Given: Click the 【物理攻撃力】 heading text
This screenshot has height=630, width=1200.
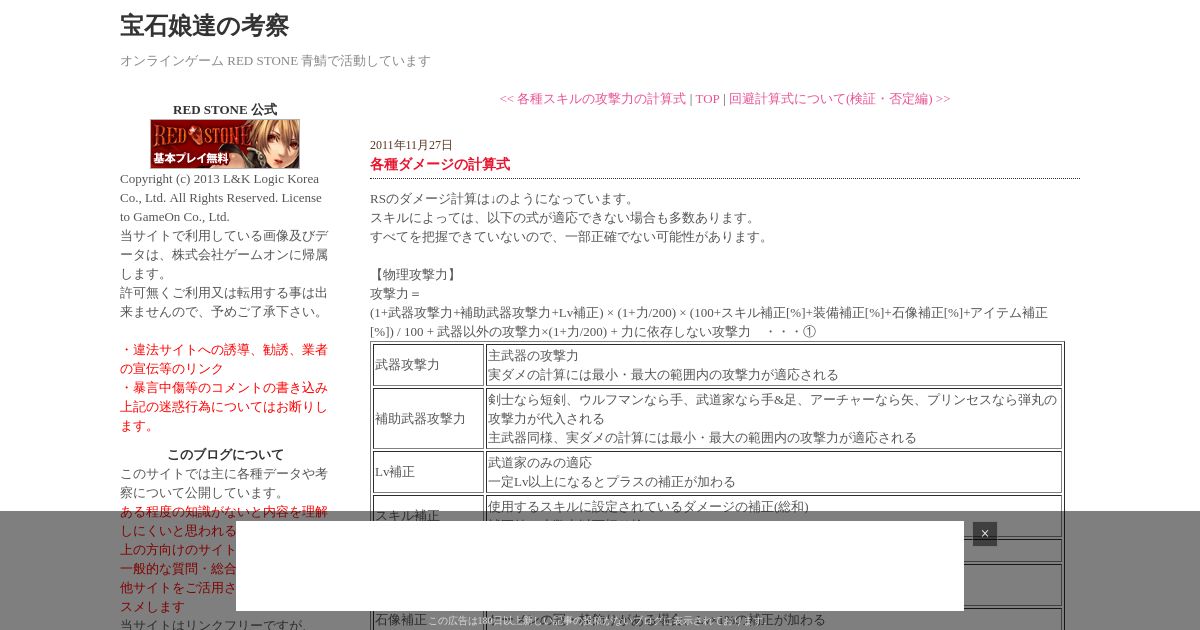Looking at the screenshot, I should (x=415, y=275).
